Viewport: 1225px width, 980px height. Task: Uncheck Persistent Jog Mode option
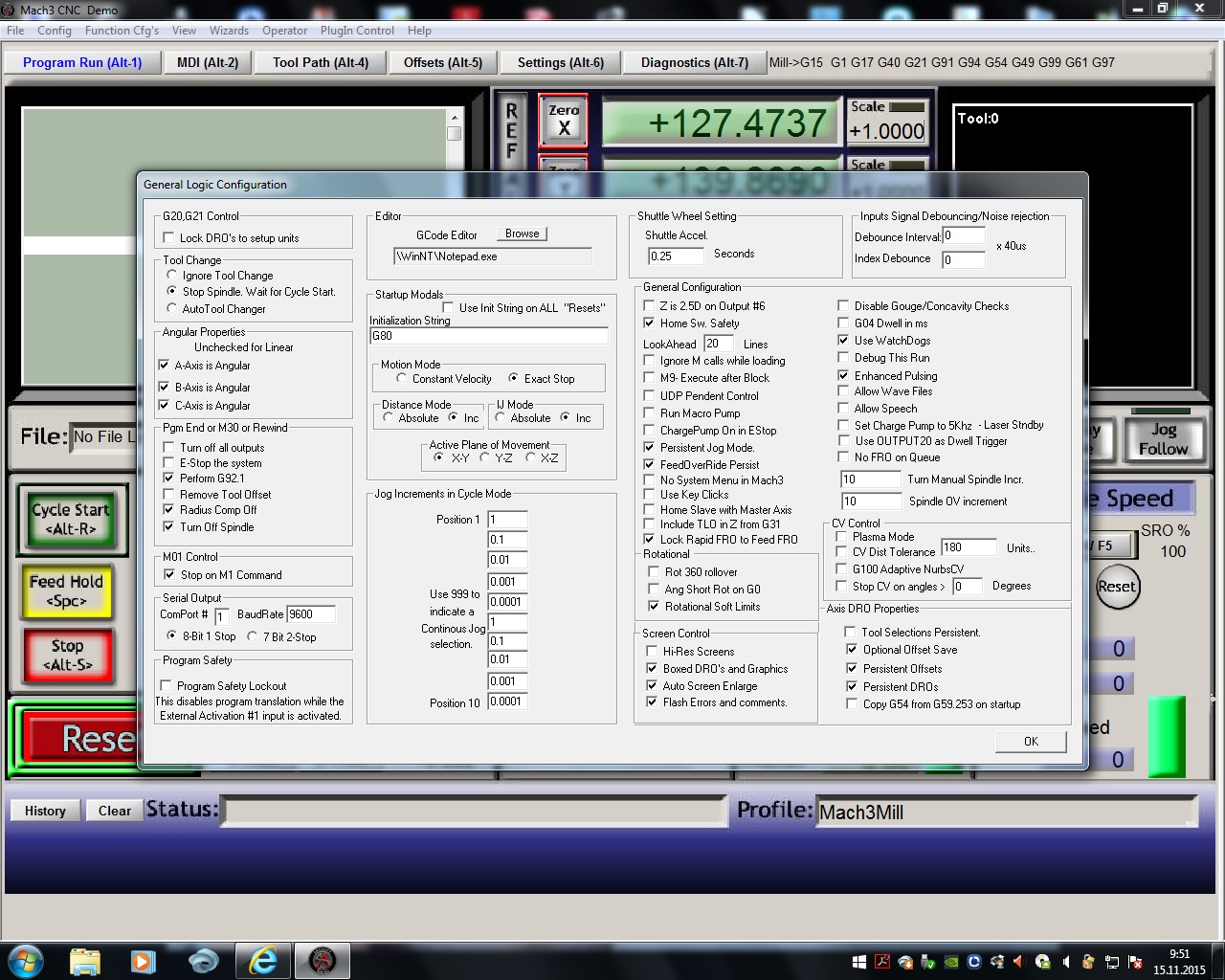[650, 448]
